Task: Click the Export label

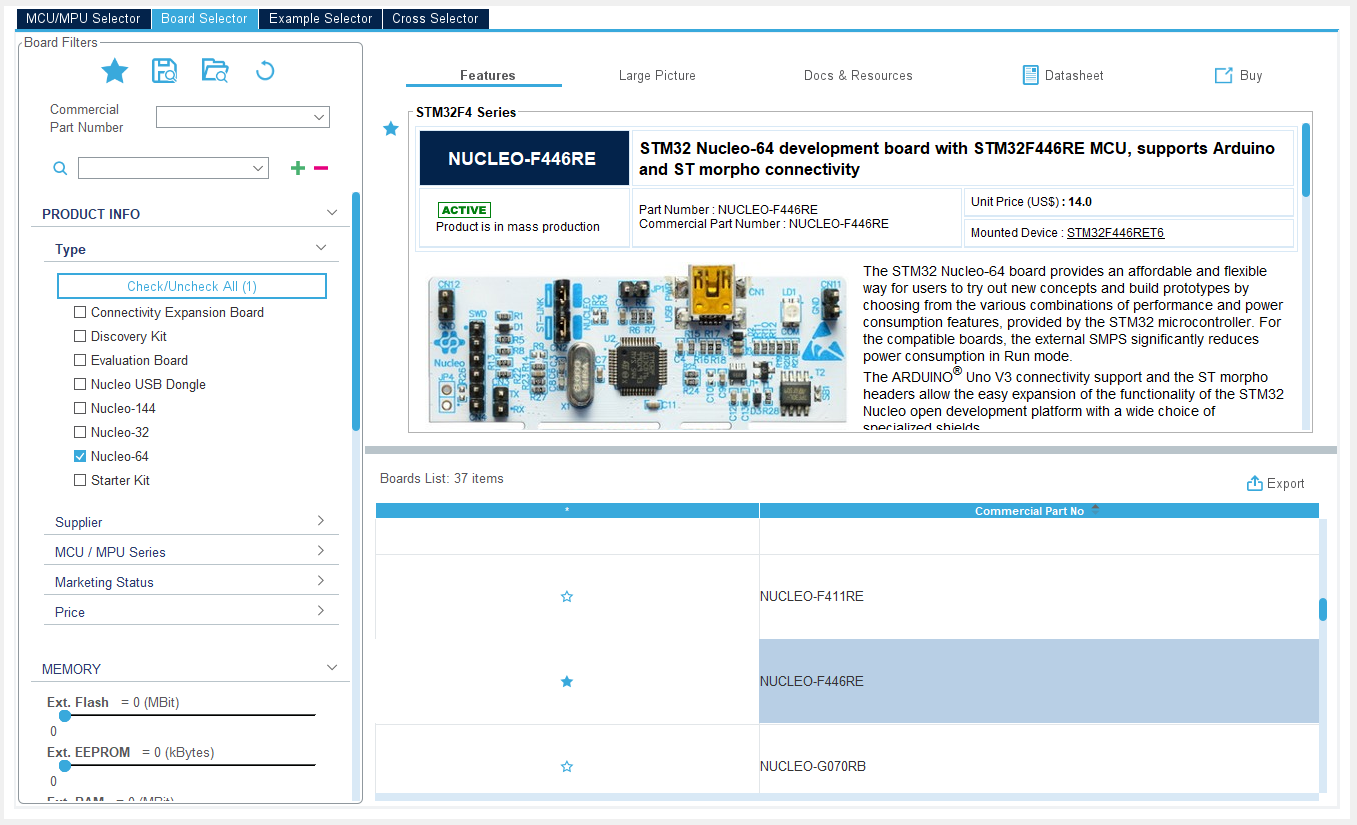Action: coord(1286,484)
